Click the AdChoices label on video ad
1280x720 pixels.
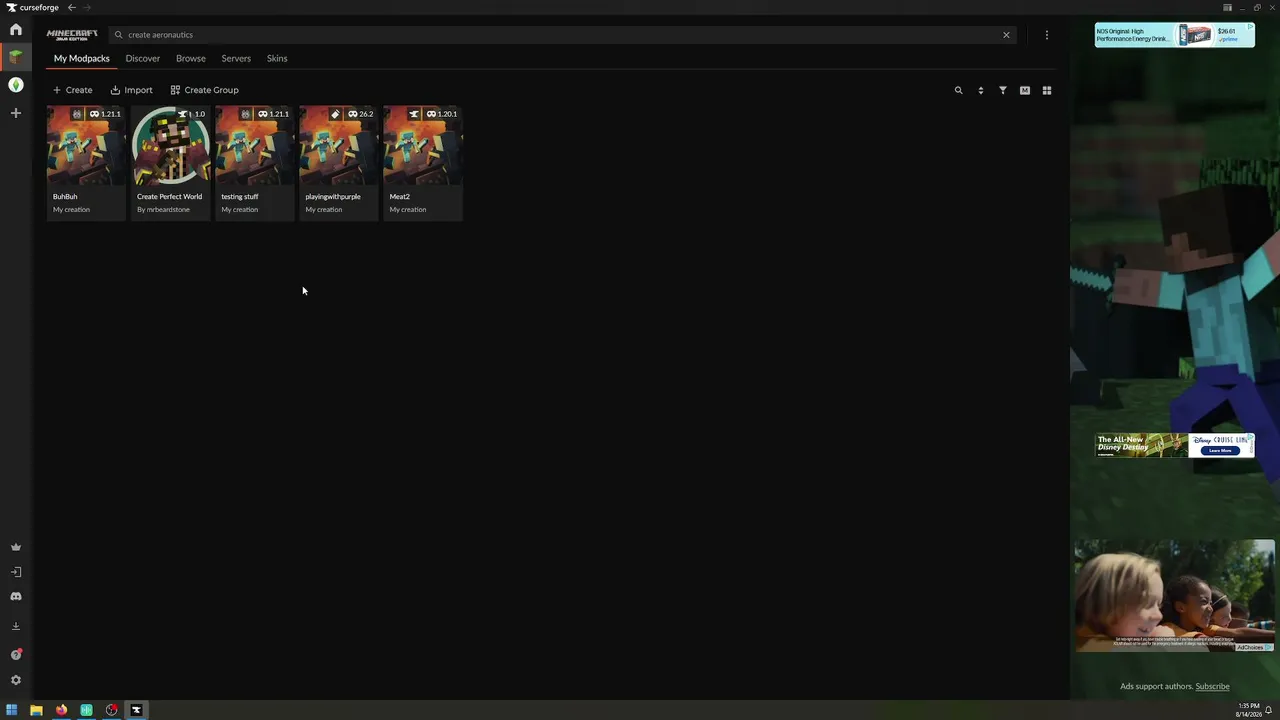click(1254, 647)
